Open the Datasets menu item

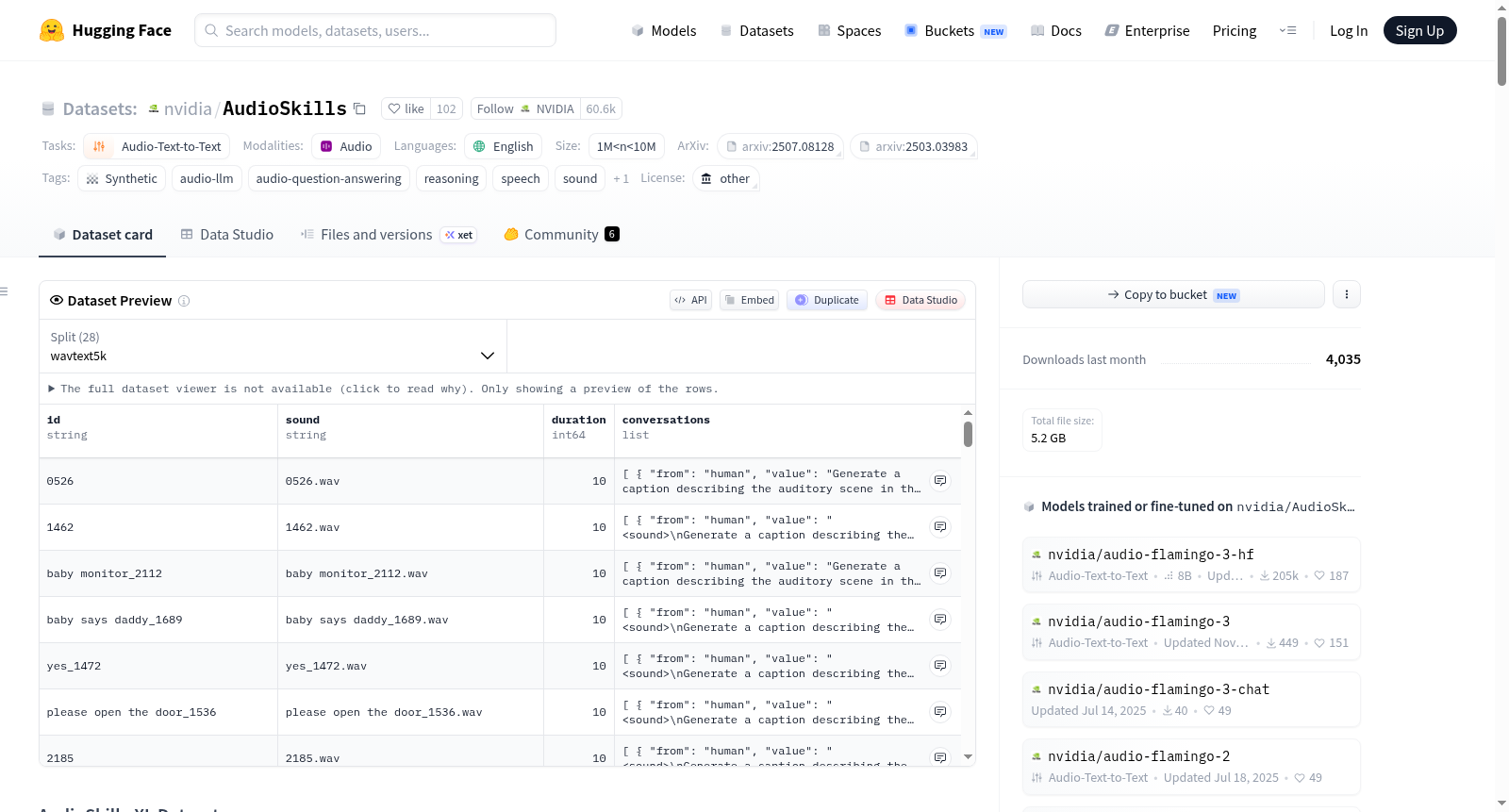pyautogui.click(x=757, y=31)
